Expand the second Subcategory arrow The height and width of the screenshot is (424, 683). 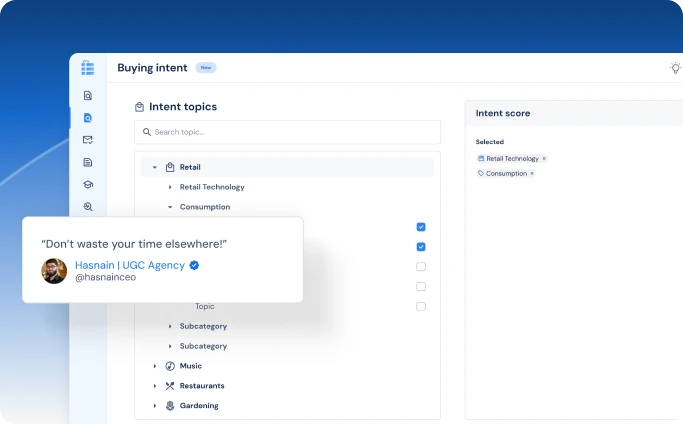170,346
